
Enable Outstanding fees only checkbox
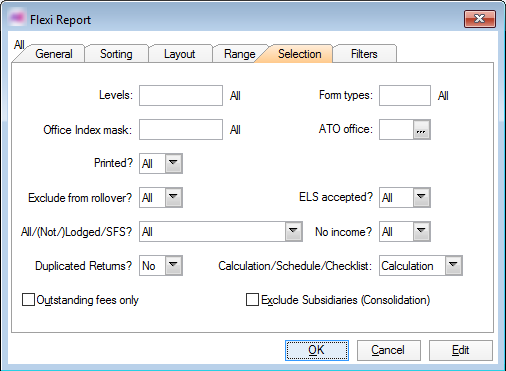tap(28, 299)
